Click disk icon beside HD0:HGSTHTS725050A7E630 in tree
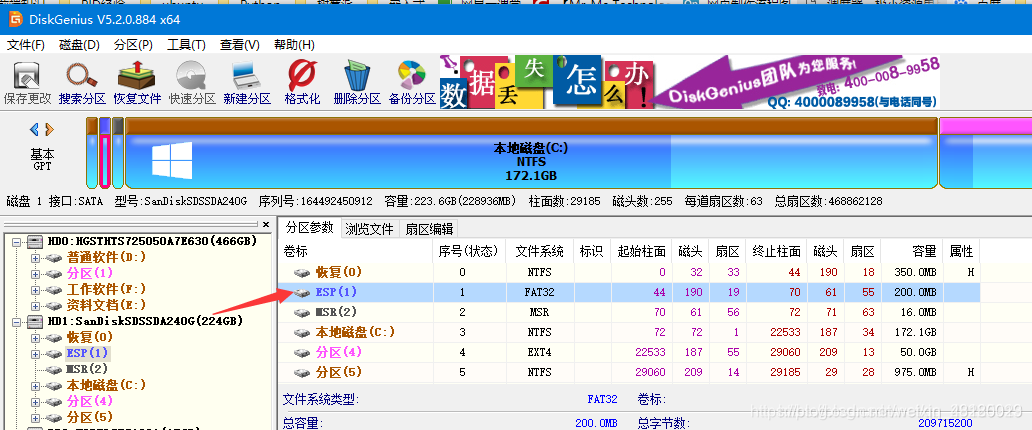This screenshot has height=430, width=1032. 35,242
